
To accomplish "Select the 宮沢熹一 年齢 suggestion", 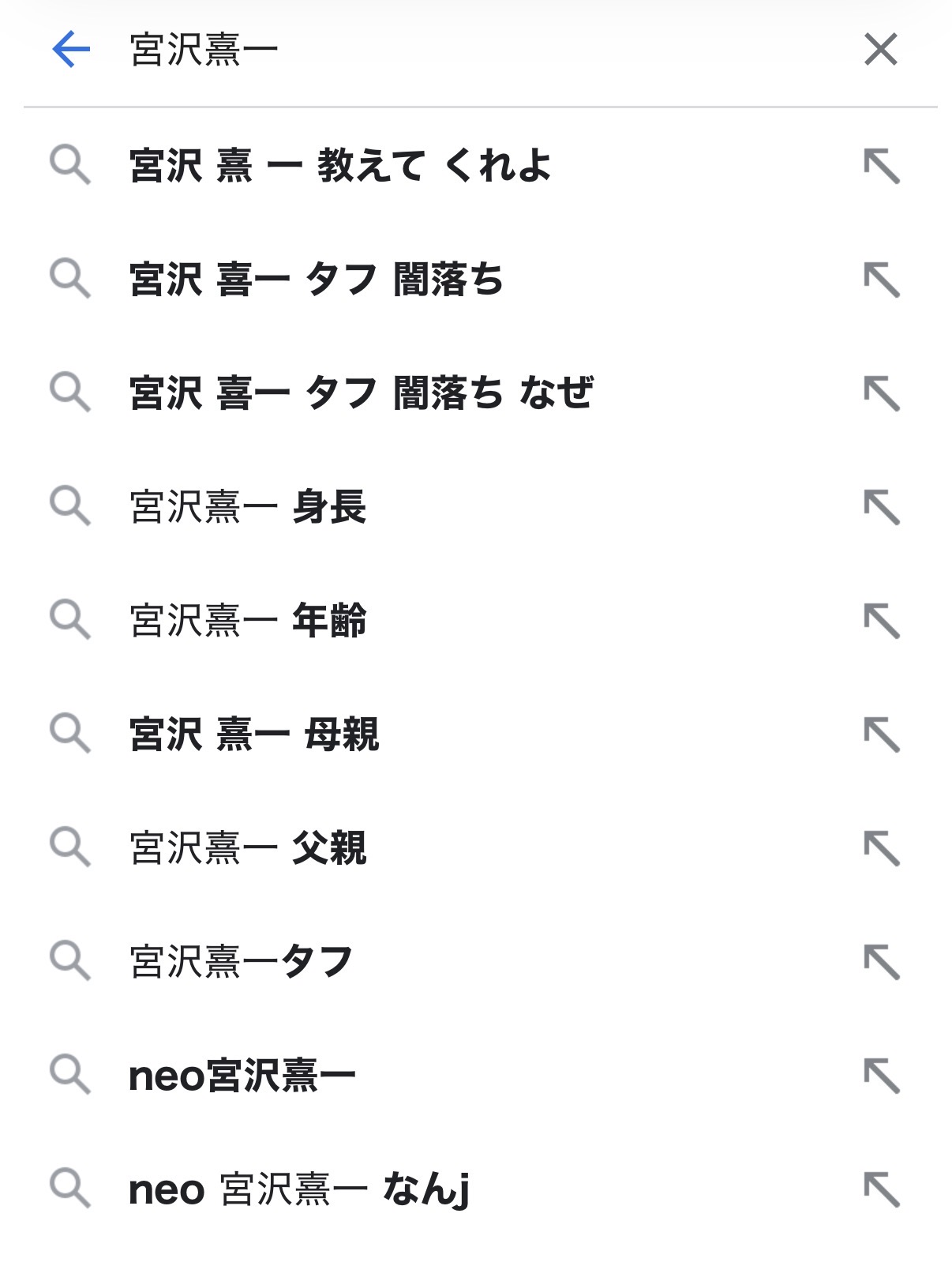I will point(248,621).
